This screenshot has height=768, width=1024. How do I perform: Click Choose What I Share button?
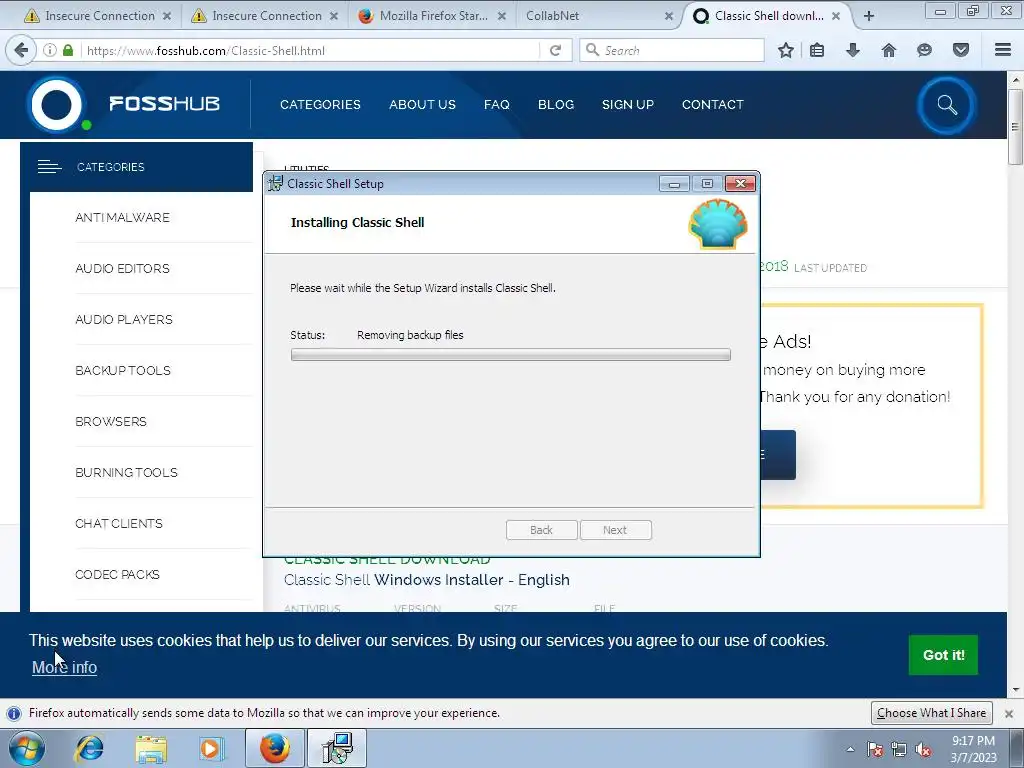(x=931, y=713)
